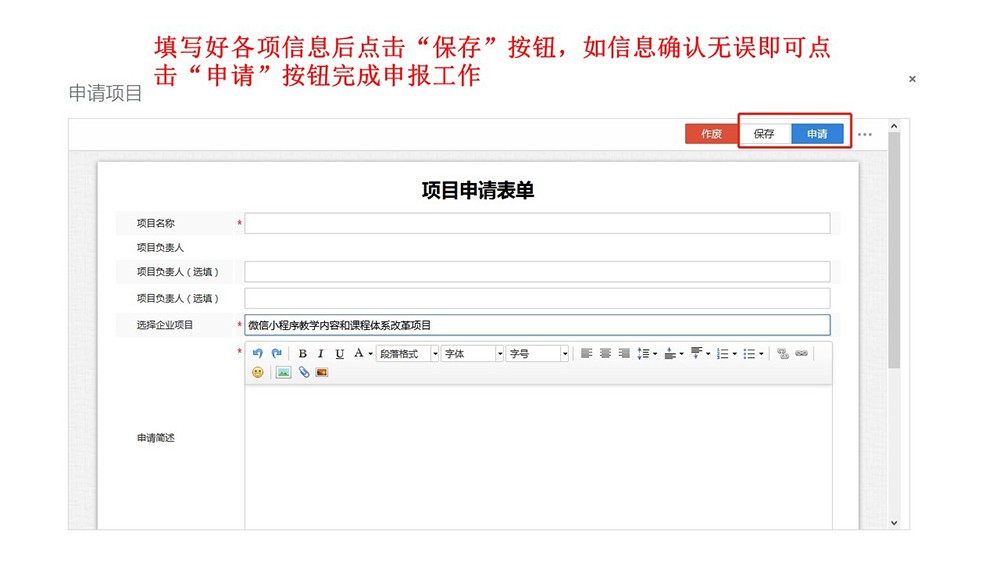Click the redo icon in editor toolbar
This screenshot has height=563, width=1000.
277,353
